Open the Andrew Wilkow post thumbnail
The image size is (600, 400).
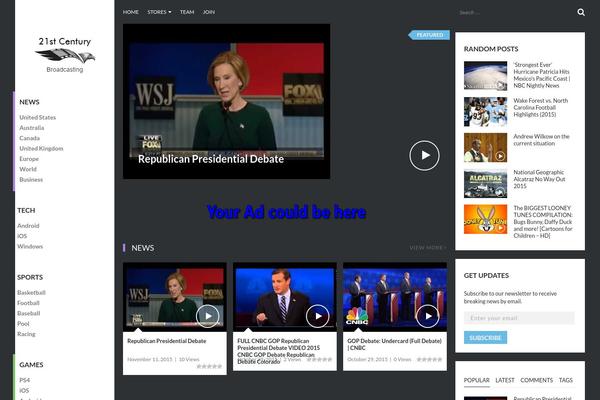click(485, 148)
